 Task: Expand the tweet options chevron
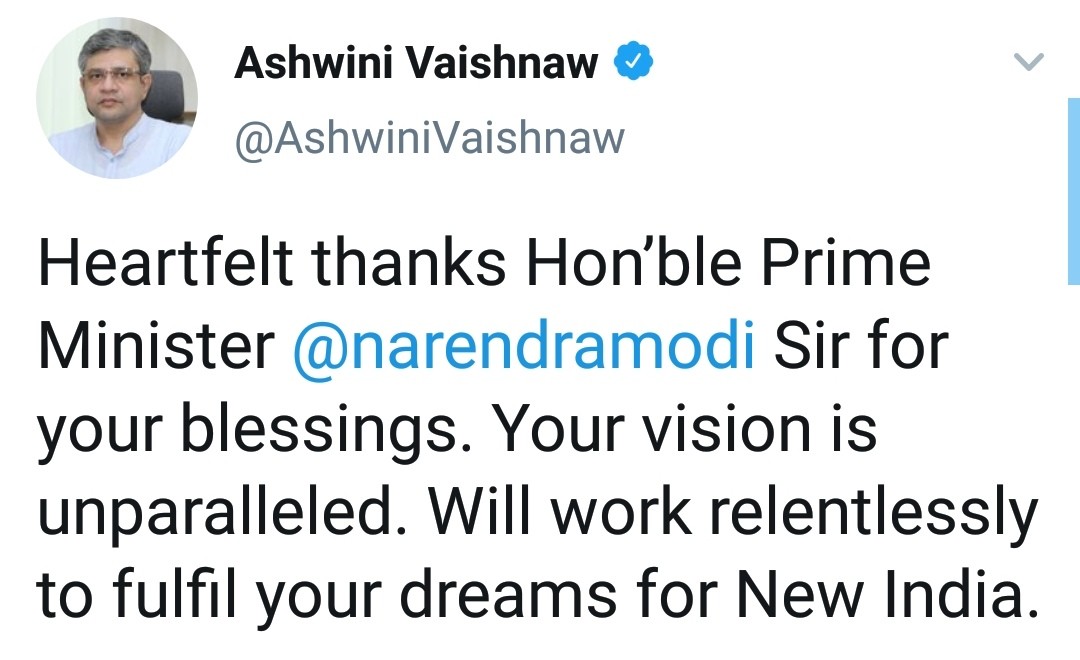[x=1029, y=64]
